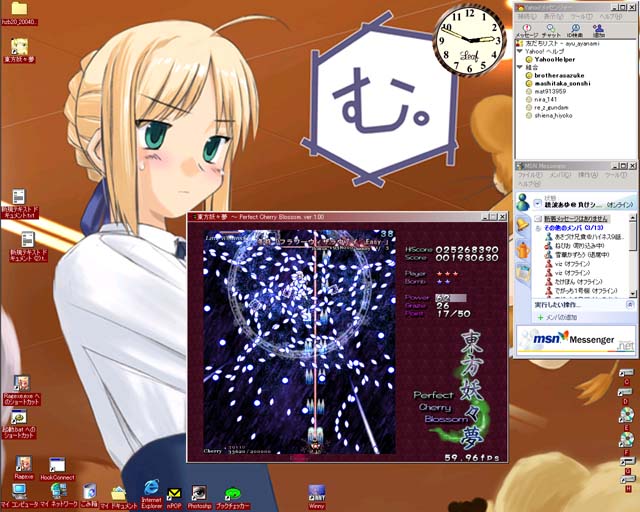
Task: Open the Winny desktop icon
Action: click(x=317, y=491)
